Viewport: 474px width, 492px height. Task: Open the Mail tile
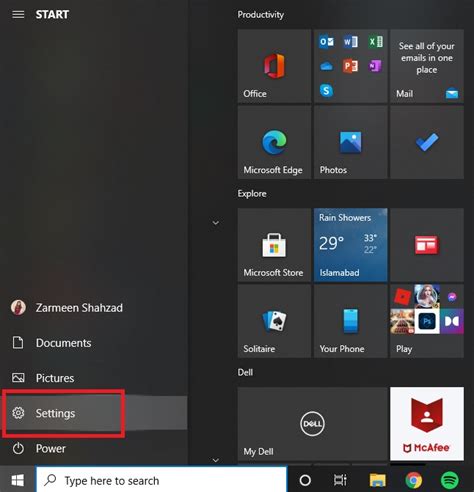click(427, 66)
